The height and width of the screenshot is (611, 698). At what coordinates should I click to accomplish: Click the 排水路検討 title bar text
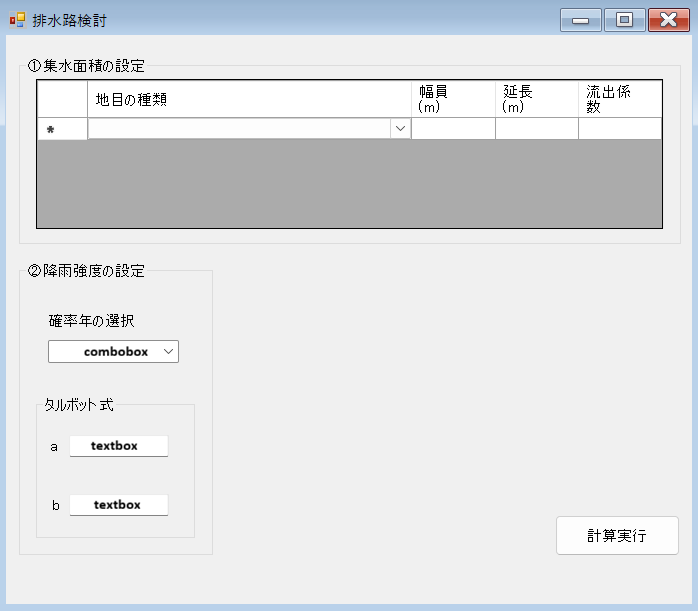coord(70,20)
